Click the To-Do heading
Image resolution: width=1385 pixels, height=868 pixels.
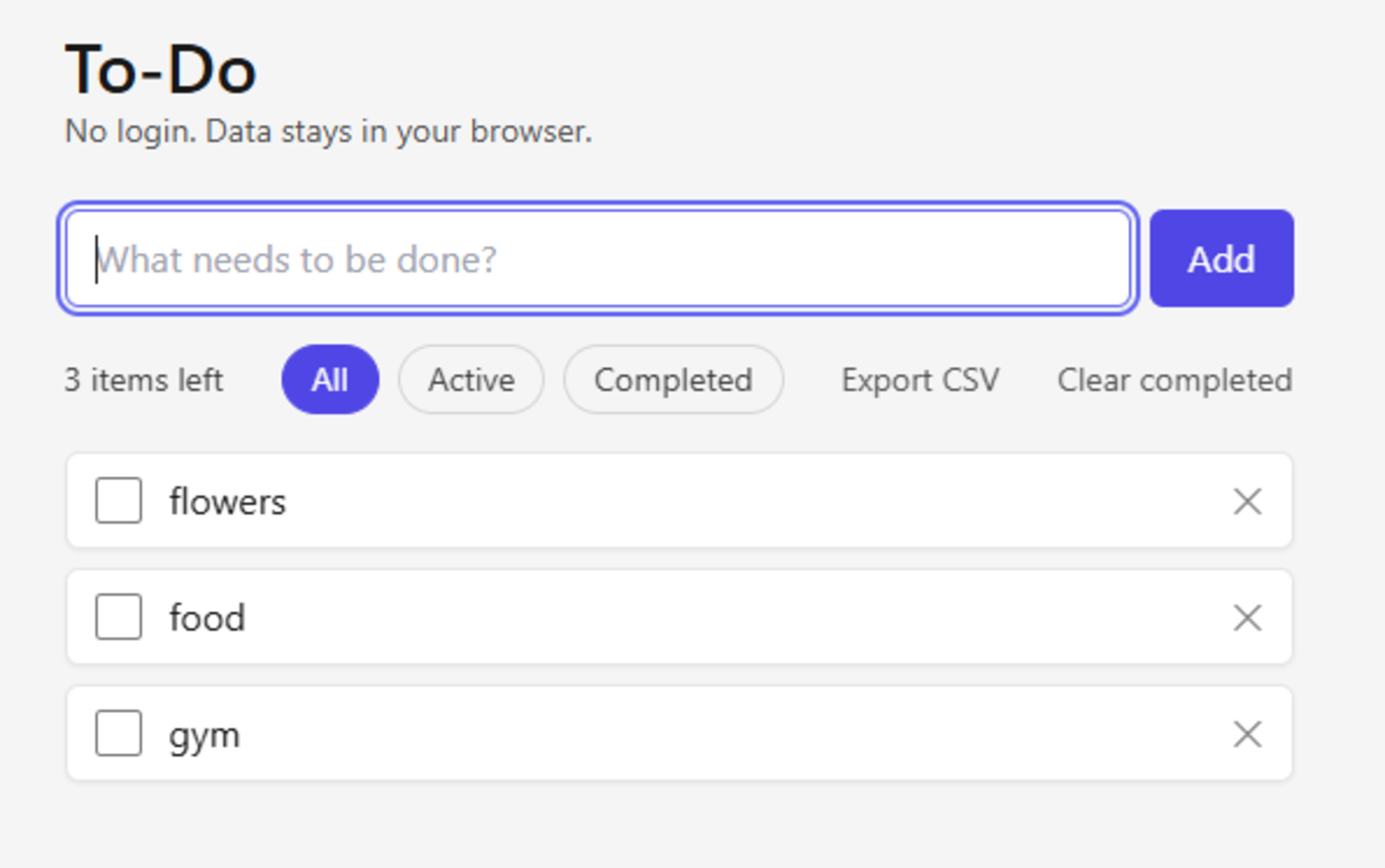[x=160, y=70]
